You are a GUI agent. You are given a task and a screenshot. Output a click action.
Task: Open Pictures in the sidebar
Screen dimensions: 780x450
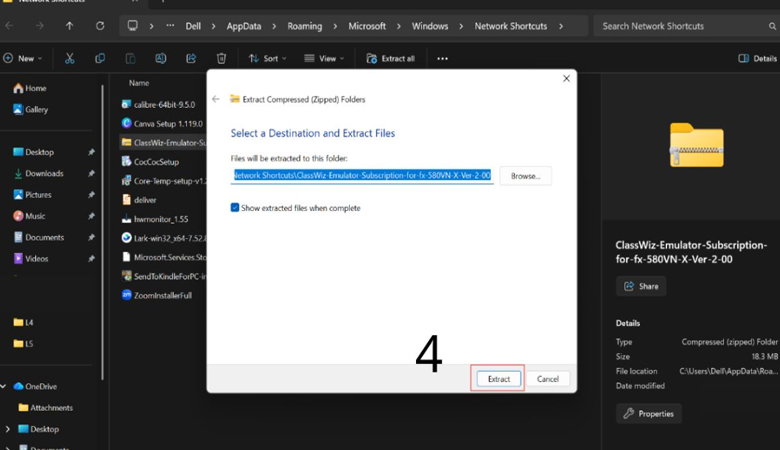(x=32, y=195)
